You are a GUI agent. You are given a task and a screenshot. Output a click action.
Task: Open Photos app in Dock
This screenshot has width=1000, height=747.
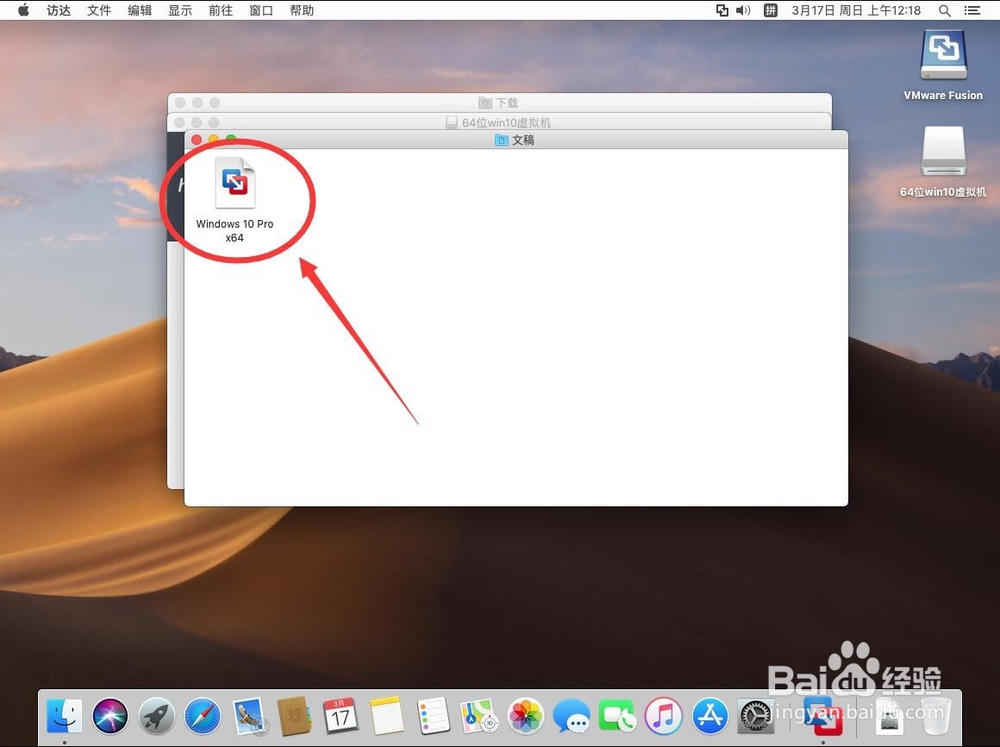tap(526, 716)
